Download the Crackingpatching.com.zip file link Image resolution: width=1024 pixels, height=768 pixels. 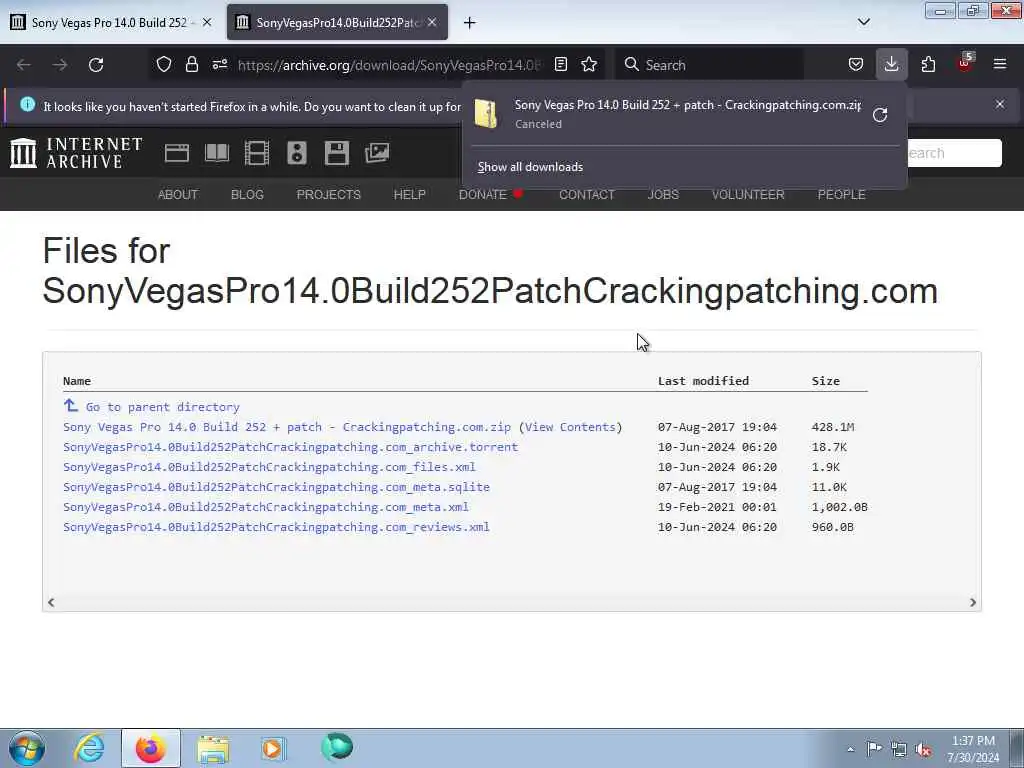tap(287, 427)
